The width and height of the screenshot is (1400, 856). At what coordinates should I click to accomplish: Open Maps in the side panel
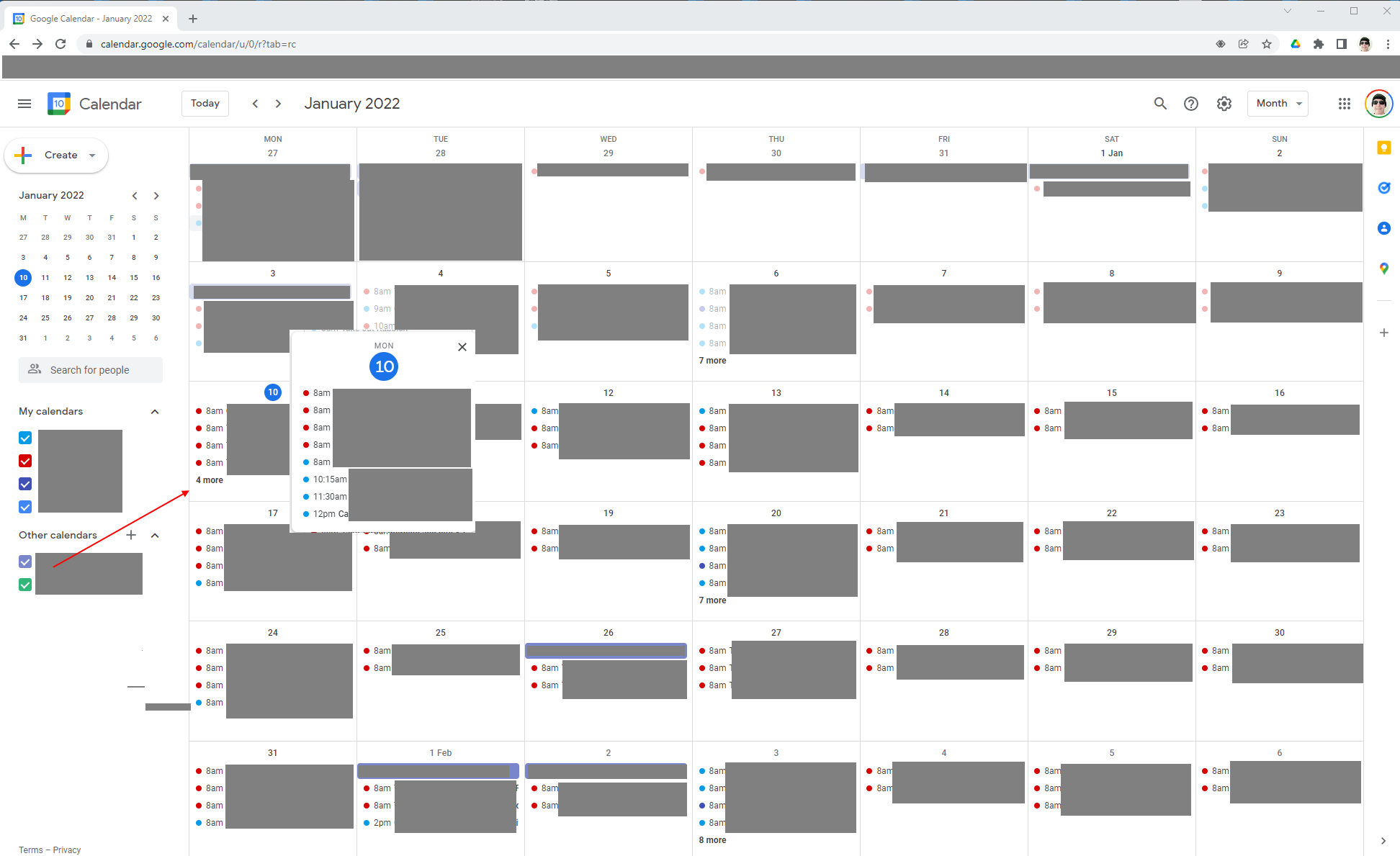[x=1383, y=269]
